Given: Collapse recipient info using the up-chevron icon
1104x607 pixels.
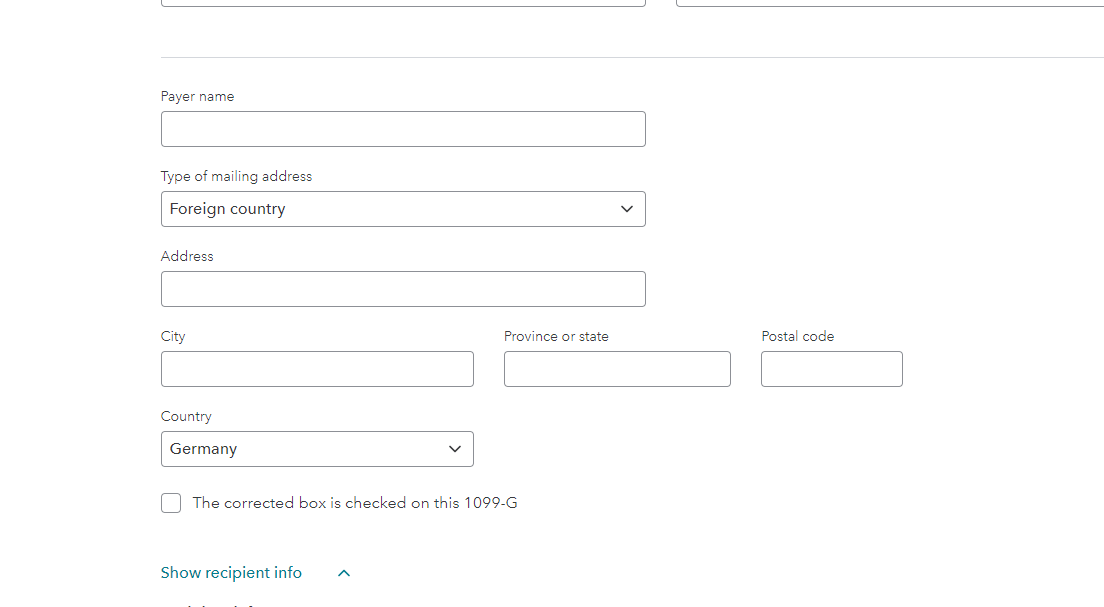Looking at the screenshot, I should point(344,573).
